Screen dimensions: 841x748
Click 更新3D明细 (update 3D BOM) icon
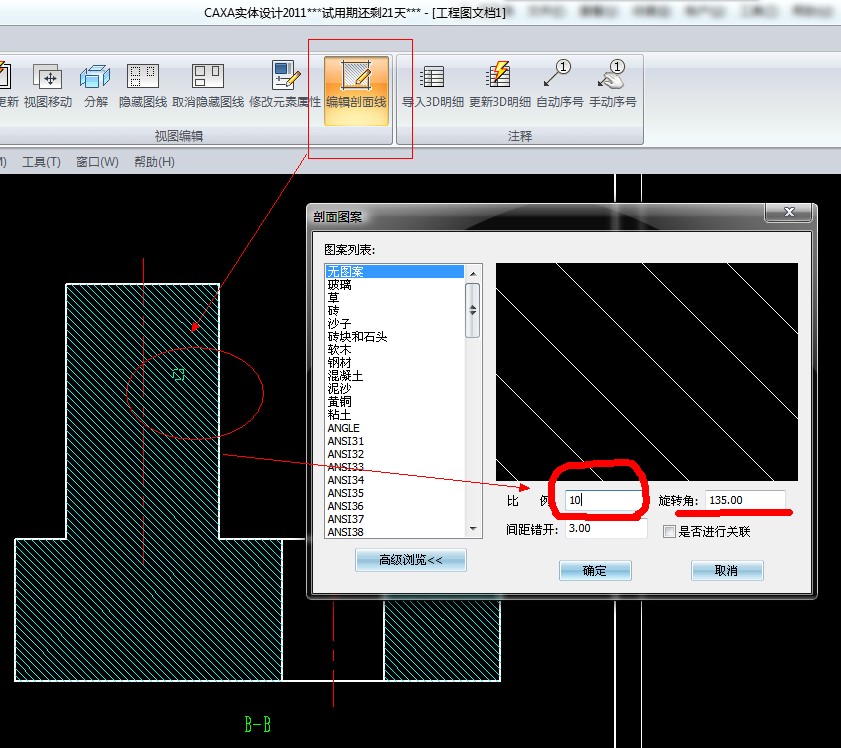(499, 77)
